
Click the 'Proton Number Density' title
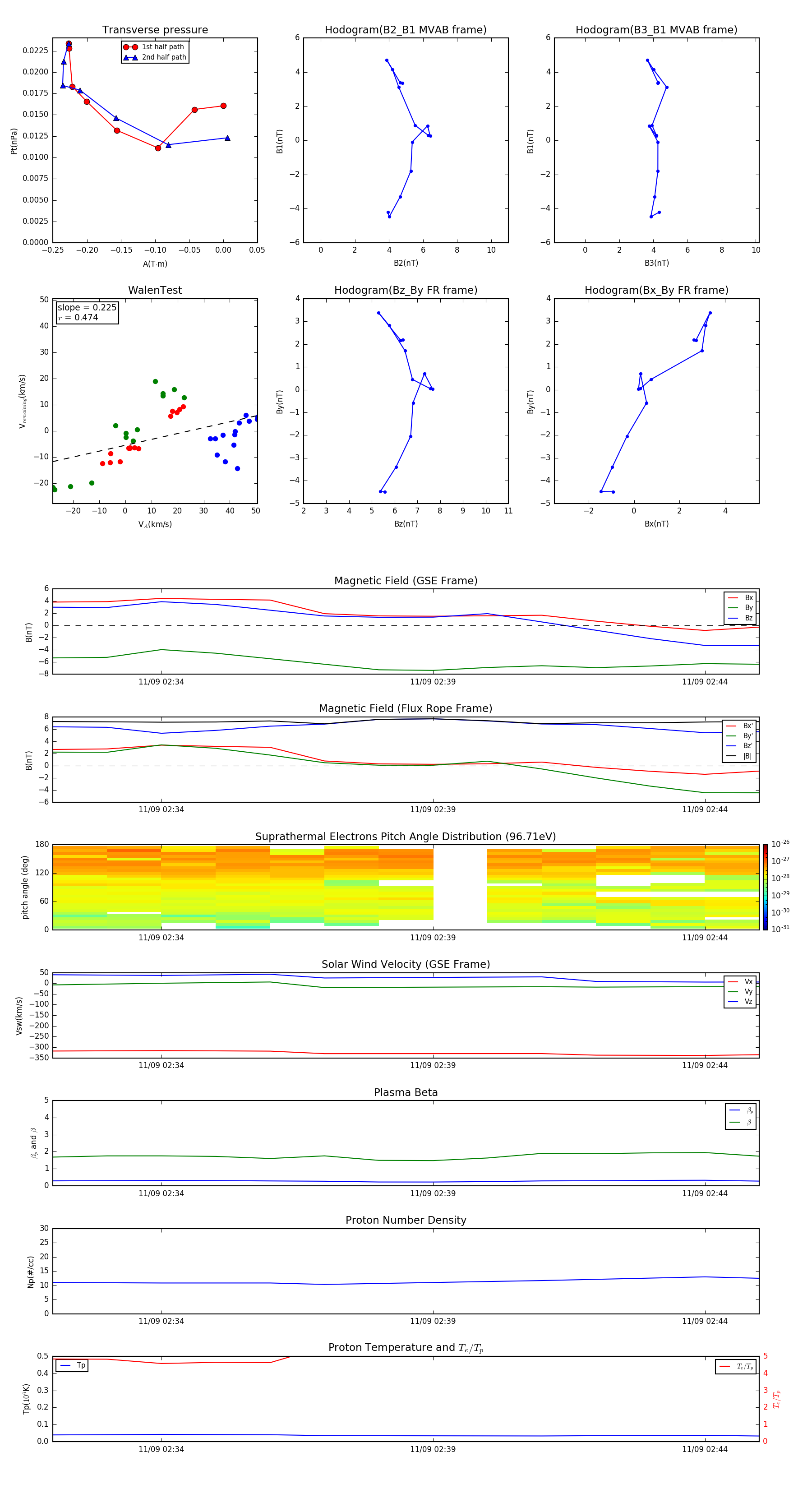pyautogui.click(x=406, y=1220)
